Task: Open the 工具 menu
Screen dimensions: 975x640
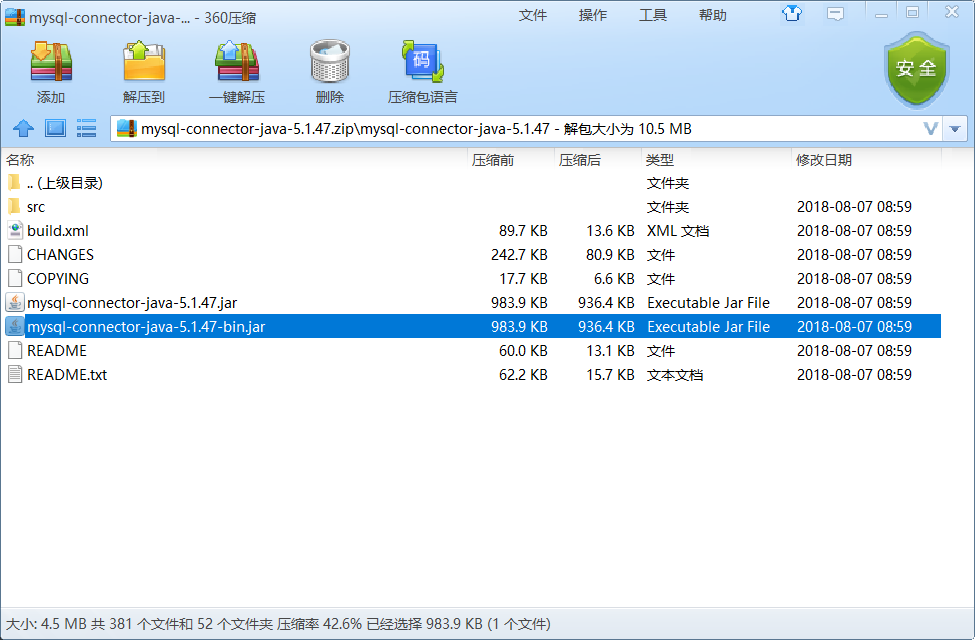Action: pos(653,17)
